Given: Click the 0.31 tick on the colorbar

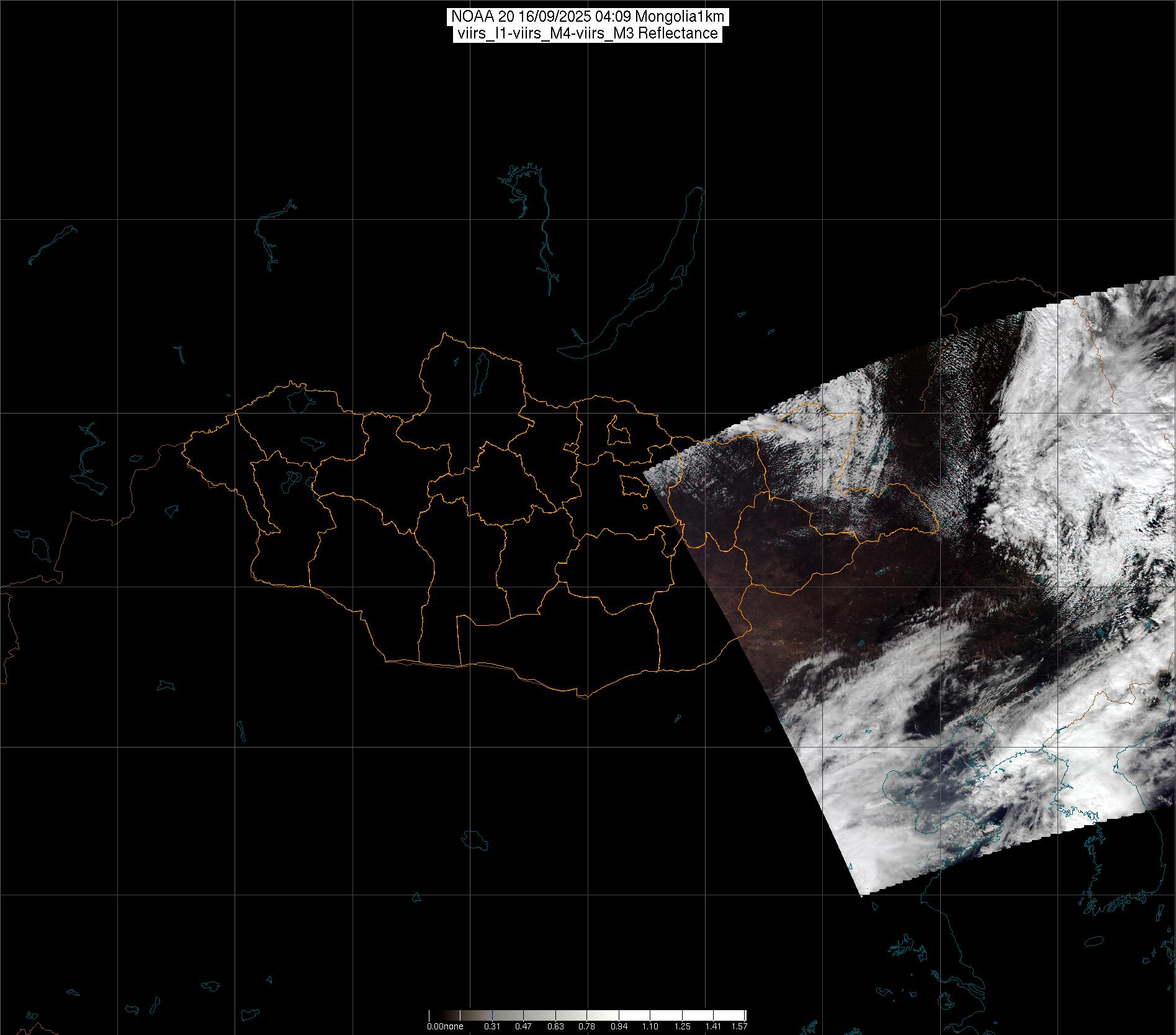Looking at the screenshot, I should (492, 1026).
